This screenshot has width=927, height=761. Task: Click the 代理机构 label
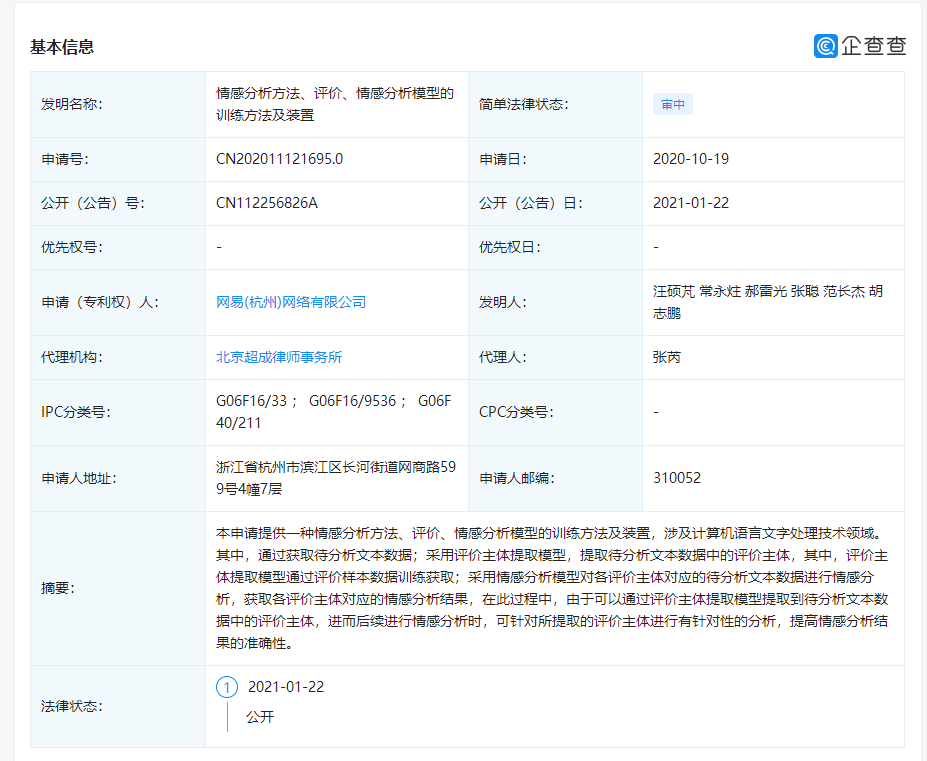(x=72, y=357)
